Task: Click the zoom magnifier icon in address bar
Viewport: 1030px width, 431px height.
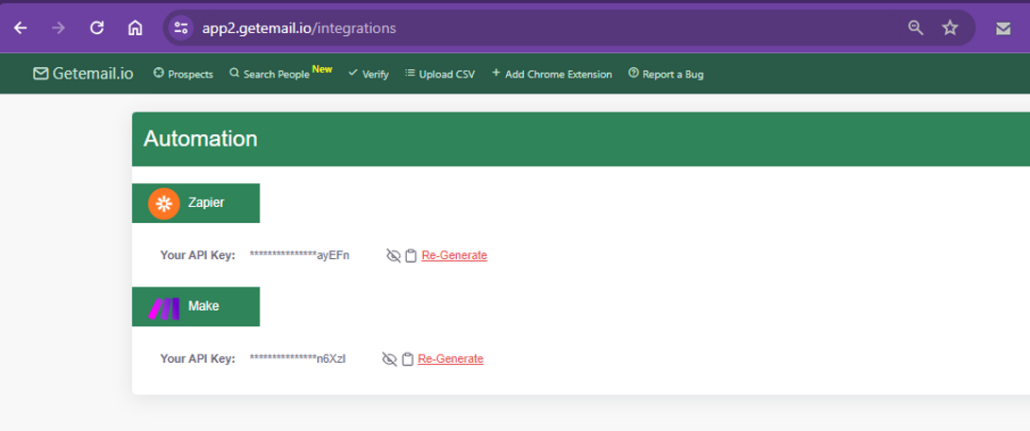Action: coord(915,28)
